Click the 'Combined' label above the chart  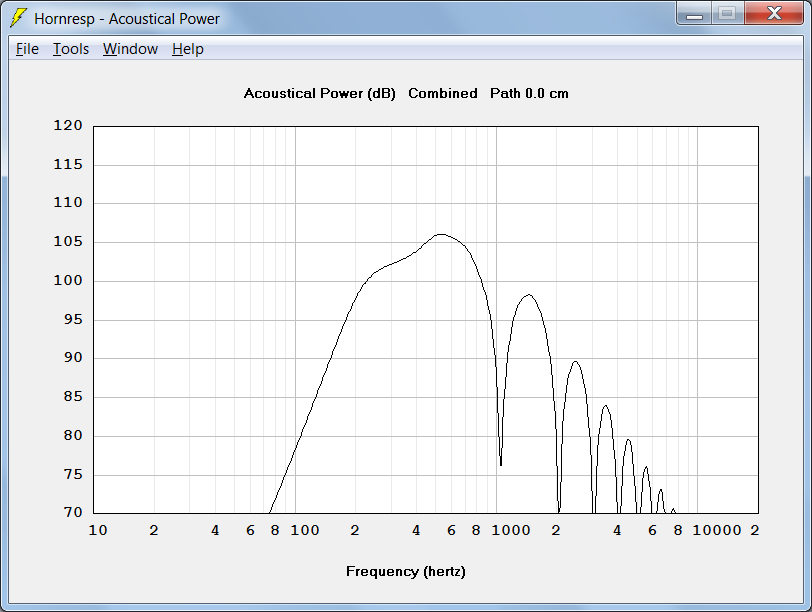[443, 93]
